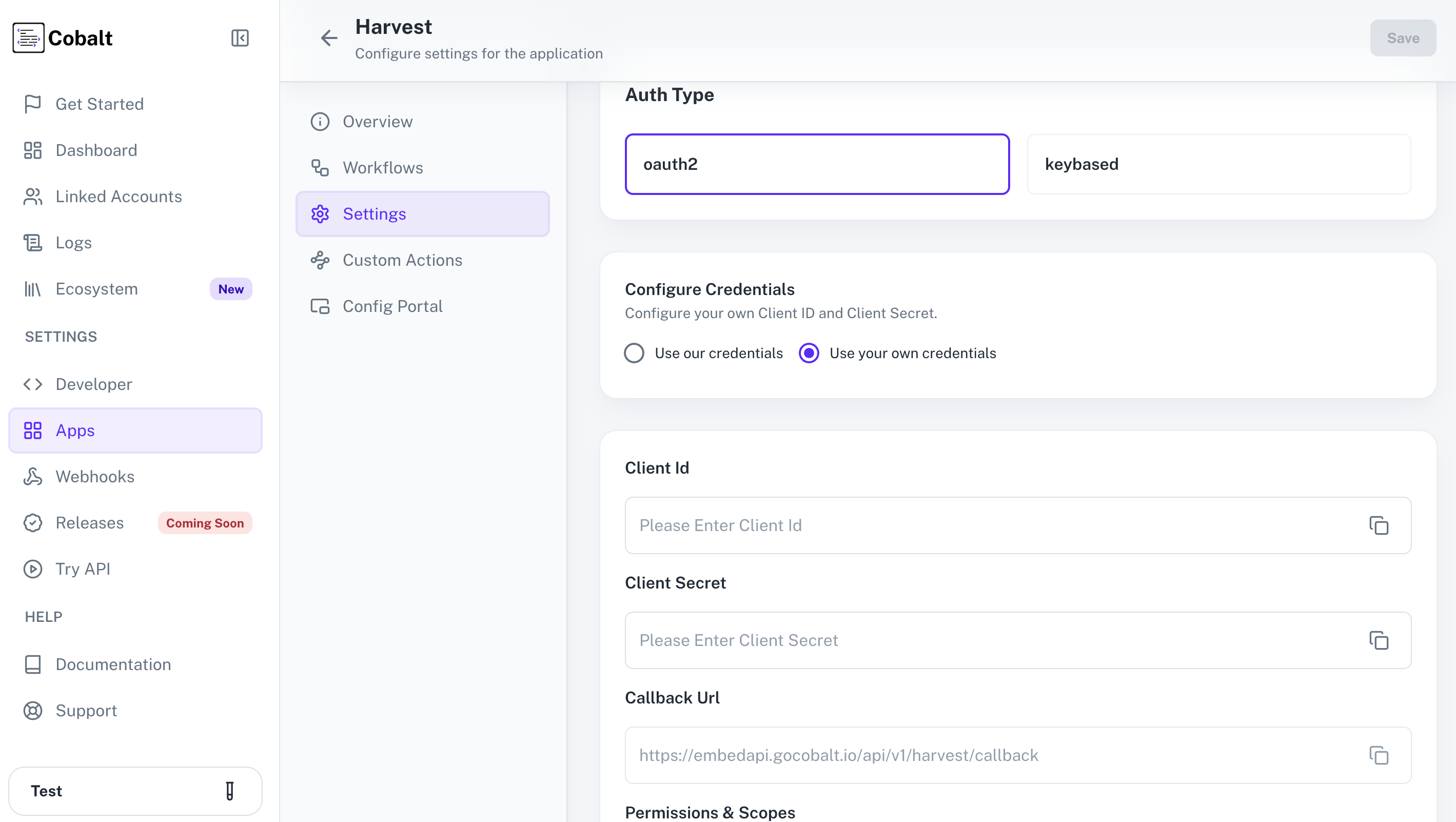Open Linked Accounts via its people icon
Screen dimensions: 1456x822
pos(32,196)
